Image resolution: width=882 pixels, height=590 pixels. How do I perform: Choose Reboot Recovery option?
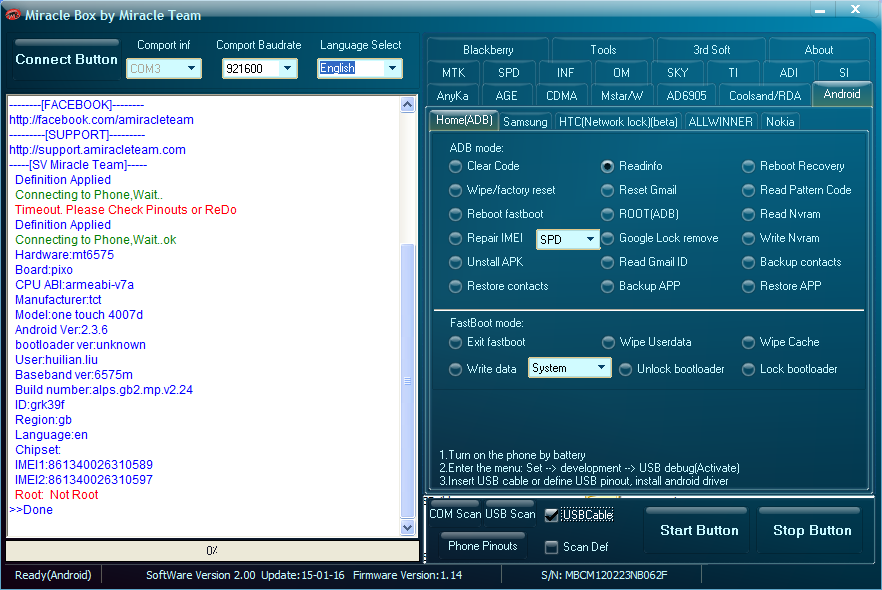pyautogui.click(x=748, y=166)
